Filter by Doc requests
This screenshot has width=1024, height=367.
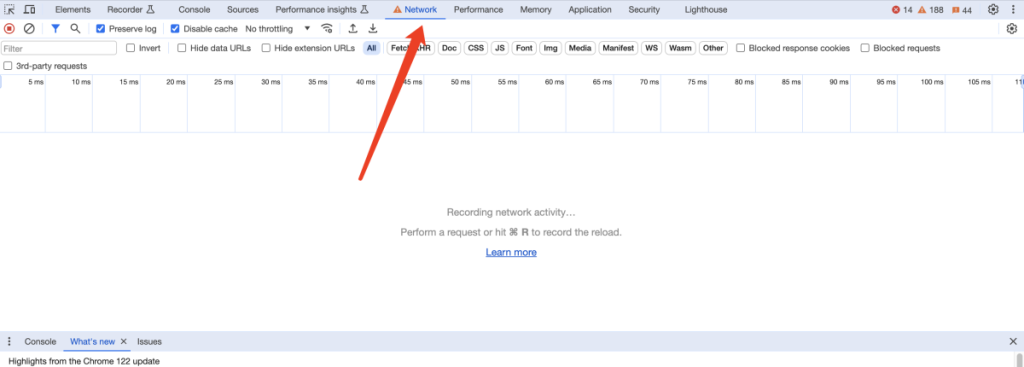[449, 48]
